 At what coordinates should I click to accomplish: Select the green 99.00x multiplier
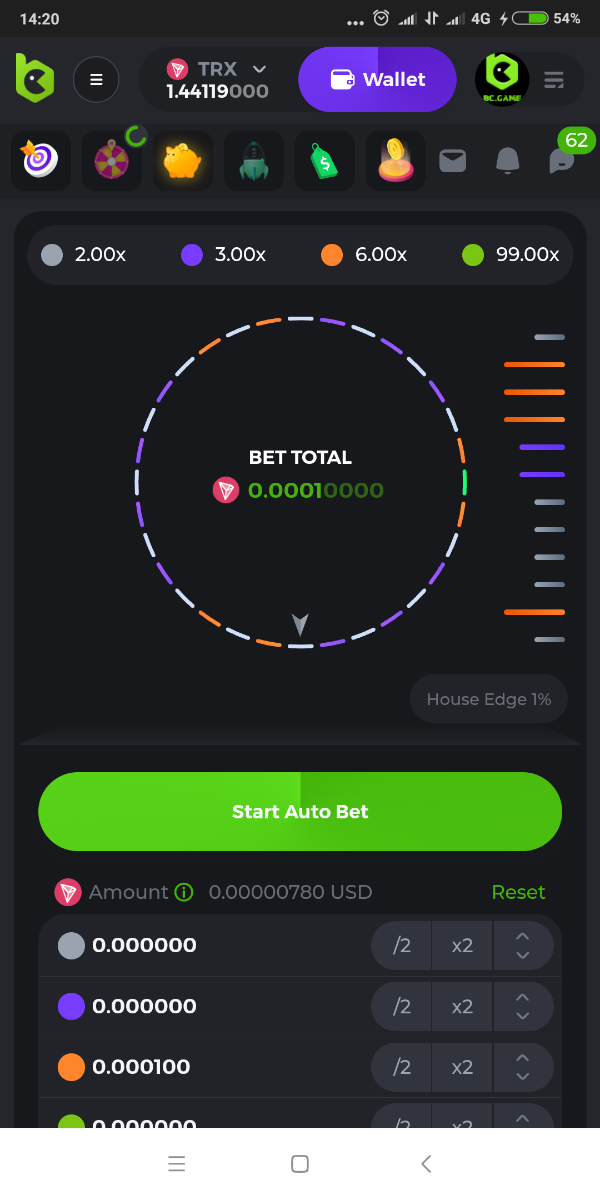511,255
